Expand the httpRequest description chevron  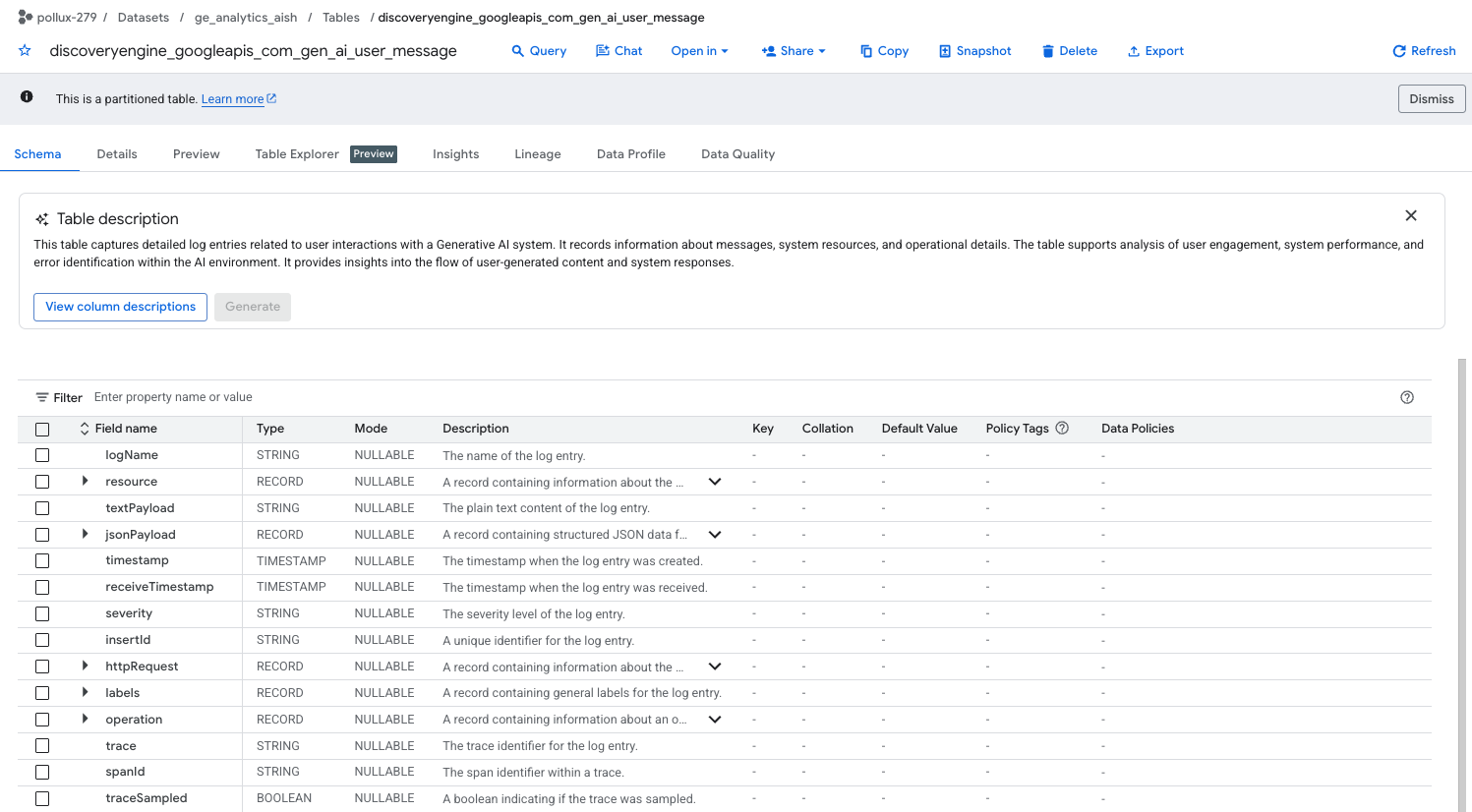tap(715, 667)
